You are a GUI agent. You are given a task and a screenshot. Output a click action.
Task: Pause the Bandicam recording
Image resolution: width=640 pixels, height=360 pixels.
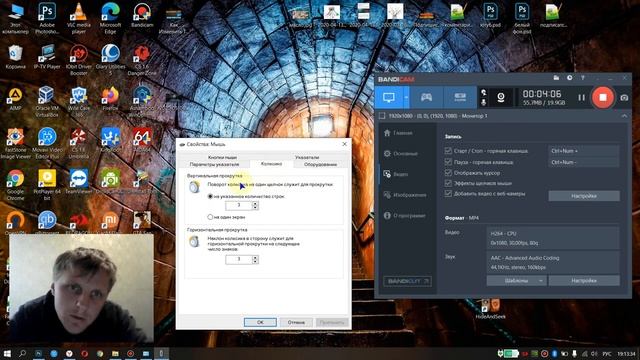582,98
